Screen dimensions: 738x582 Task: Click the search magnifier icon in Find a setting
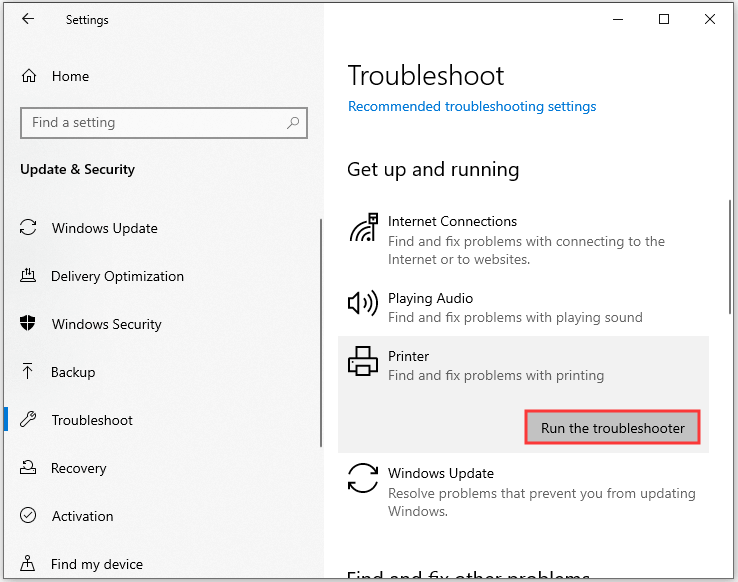tap(293, 123)
